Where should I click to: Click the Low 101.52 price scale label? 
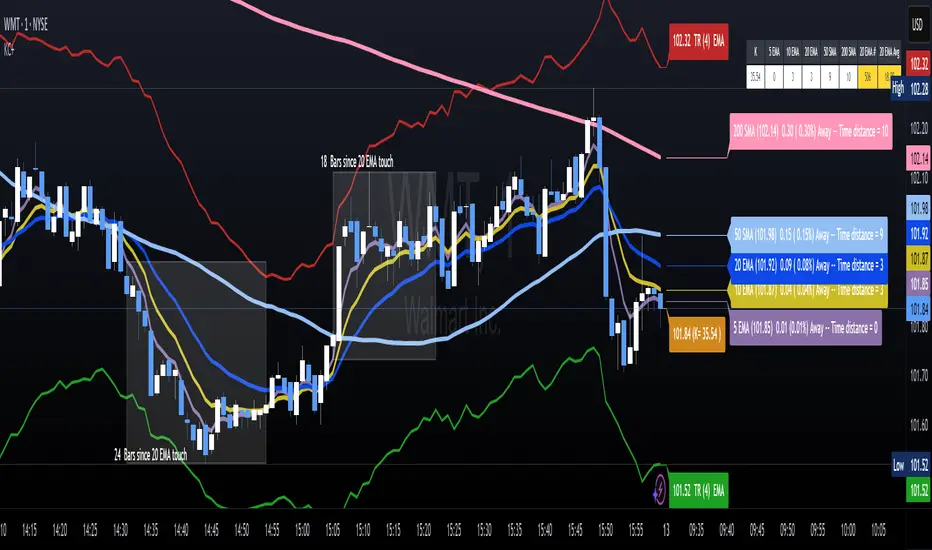910,466
